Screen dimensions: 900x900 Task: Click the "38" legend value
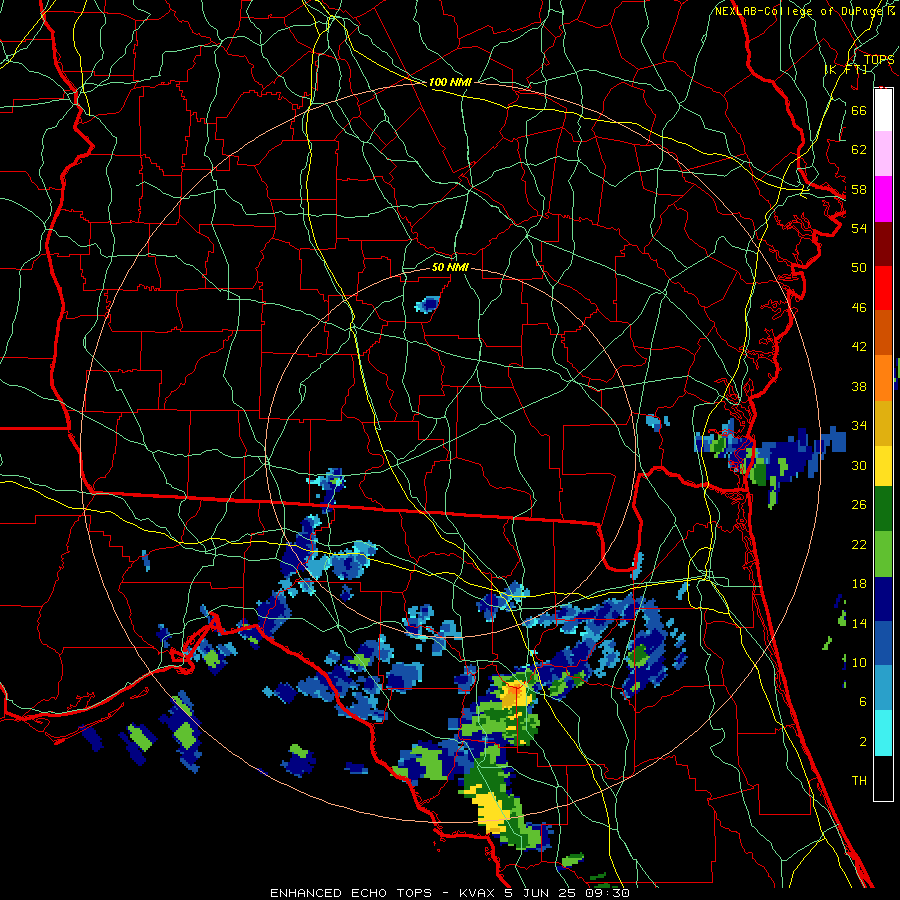click(859, 386)
